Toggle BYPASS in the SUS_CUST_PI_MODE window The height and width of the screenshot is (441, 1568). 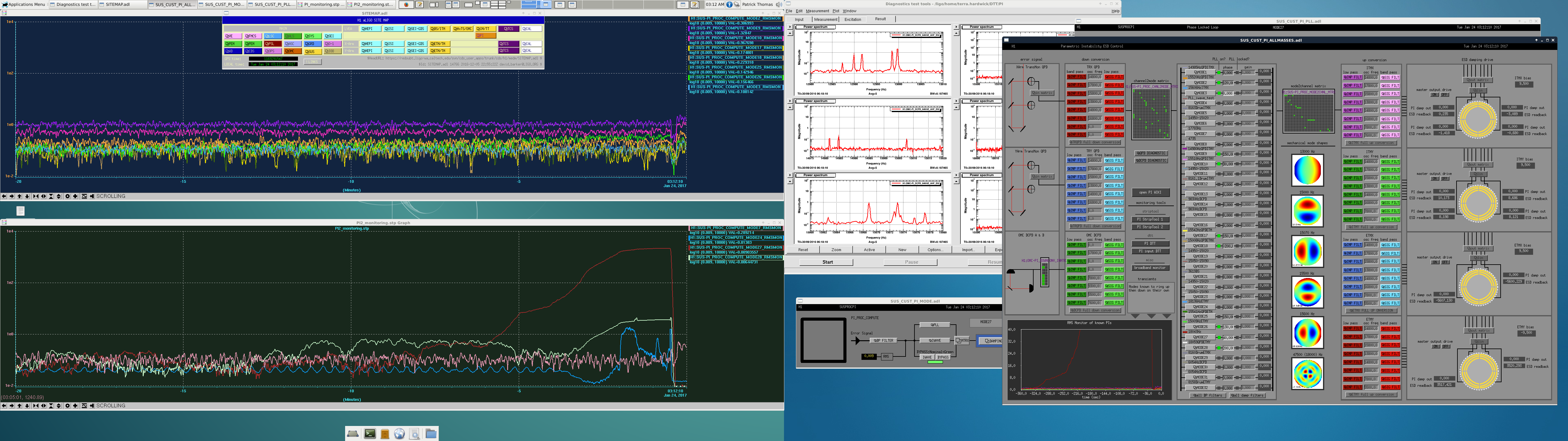coord(943,357)
